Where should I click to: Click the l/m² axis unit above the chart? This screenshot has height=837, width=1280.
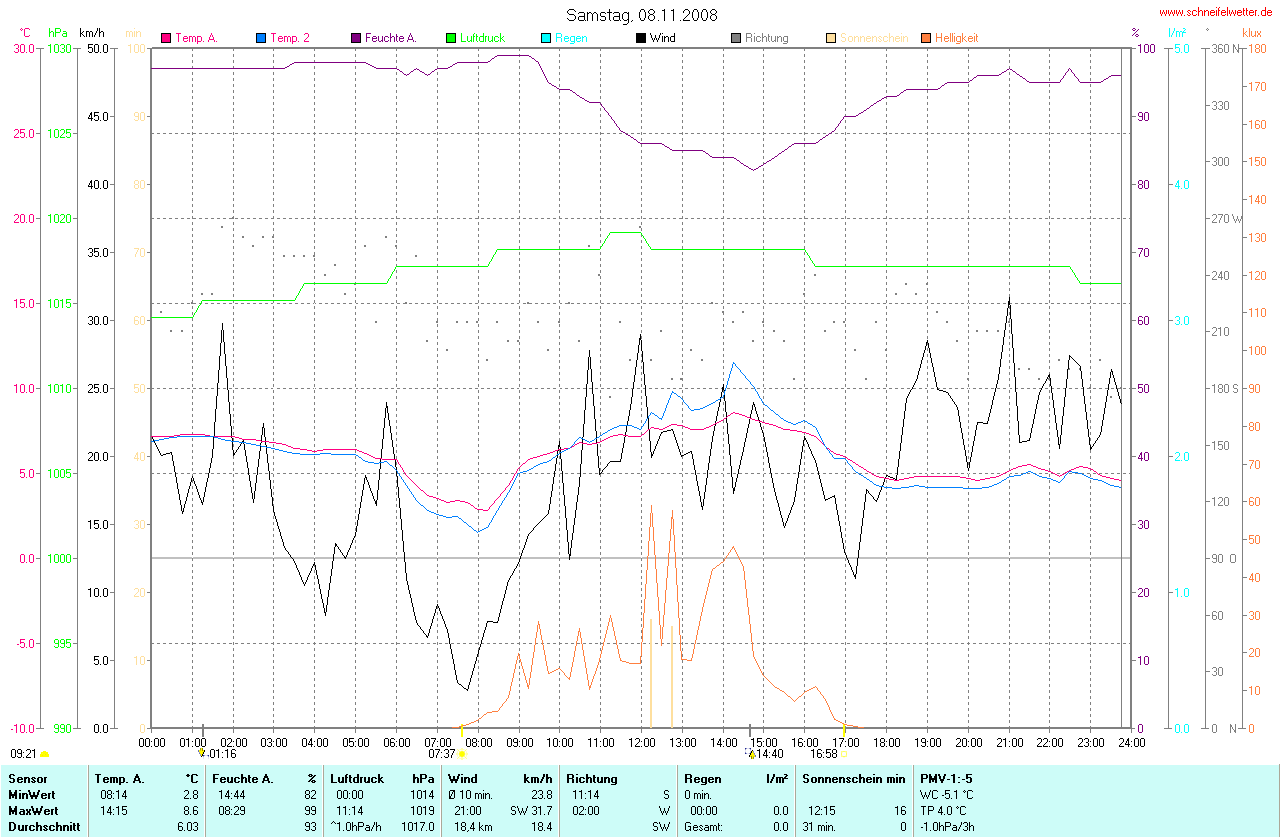pyautogui.click(x=1177, y=33)
